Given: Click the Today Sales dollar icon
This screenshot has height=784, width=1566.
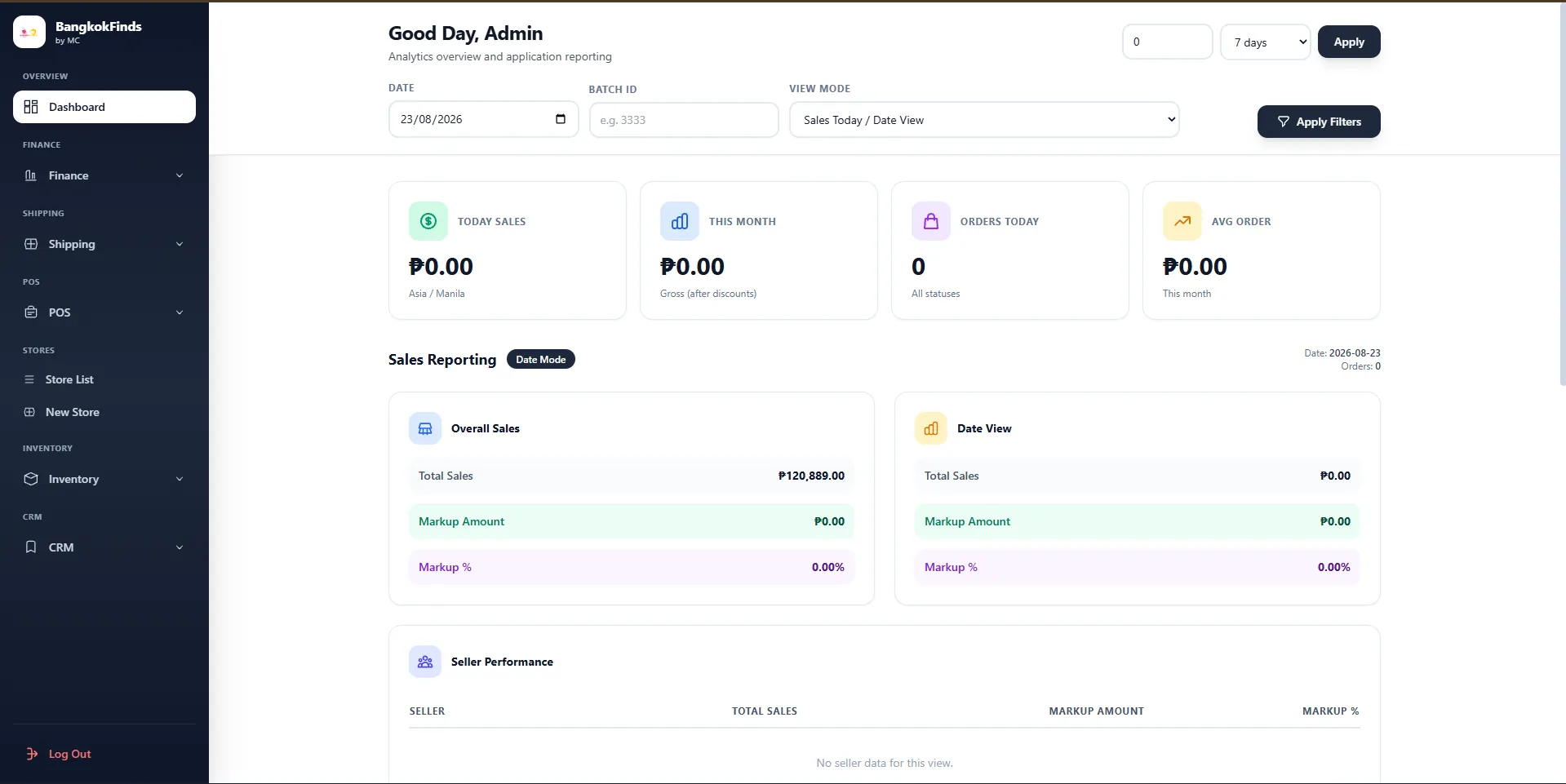Looking at the screenshot, I should pyautogui.click(x=428, y=221).
